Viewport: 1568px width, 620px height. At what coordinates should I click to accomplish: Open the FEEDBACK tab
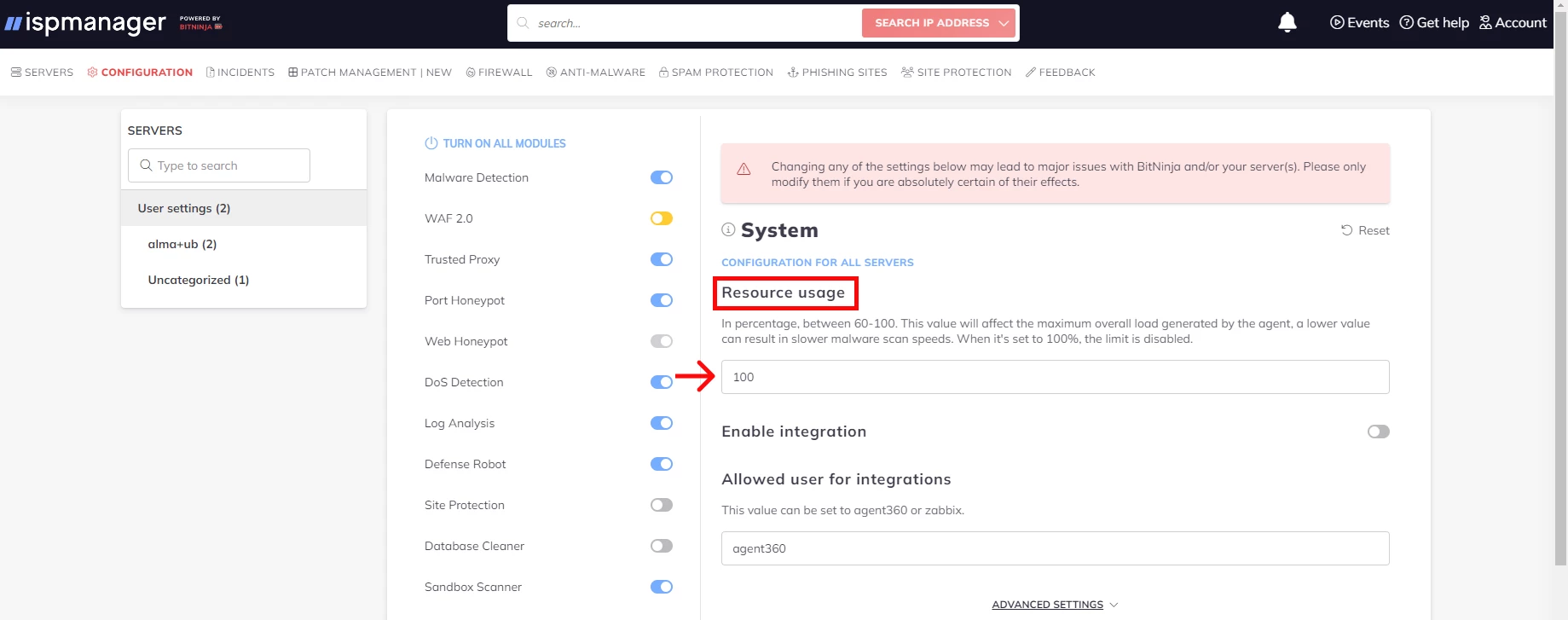[x=1061, y=72]
